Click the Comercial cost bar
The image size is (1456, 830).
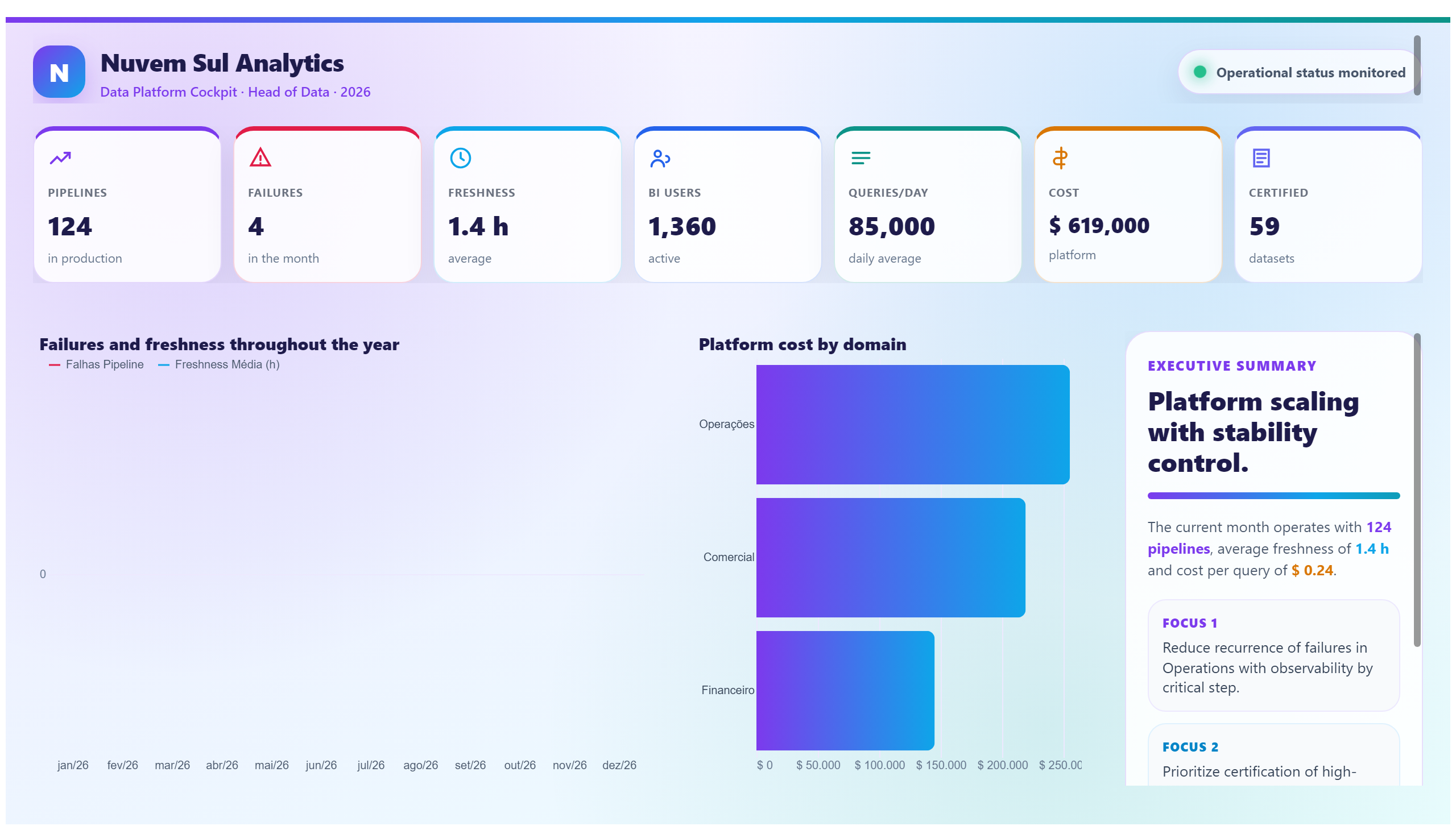pos(890,558)
